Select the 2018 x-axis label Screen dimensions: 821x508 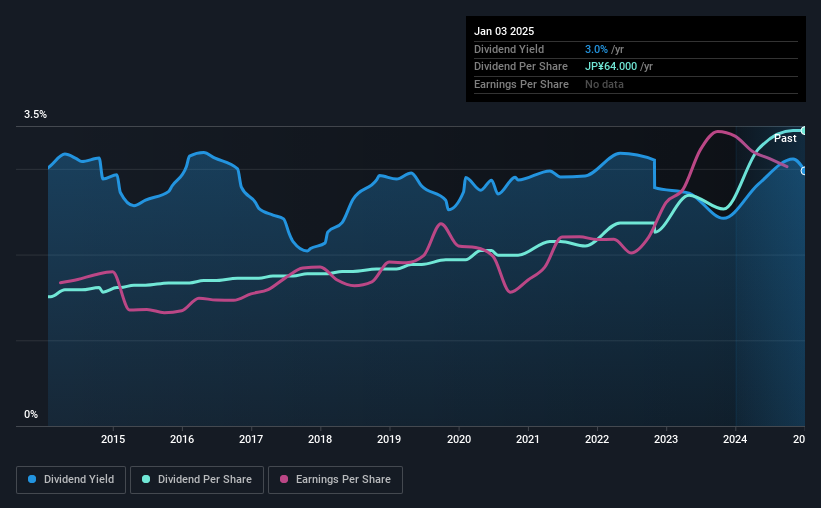pyautogui.click(x=320, y=439)
